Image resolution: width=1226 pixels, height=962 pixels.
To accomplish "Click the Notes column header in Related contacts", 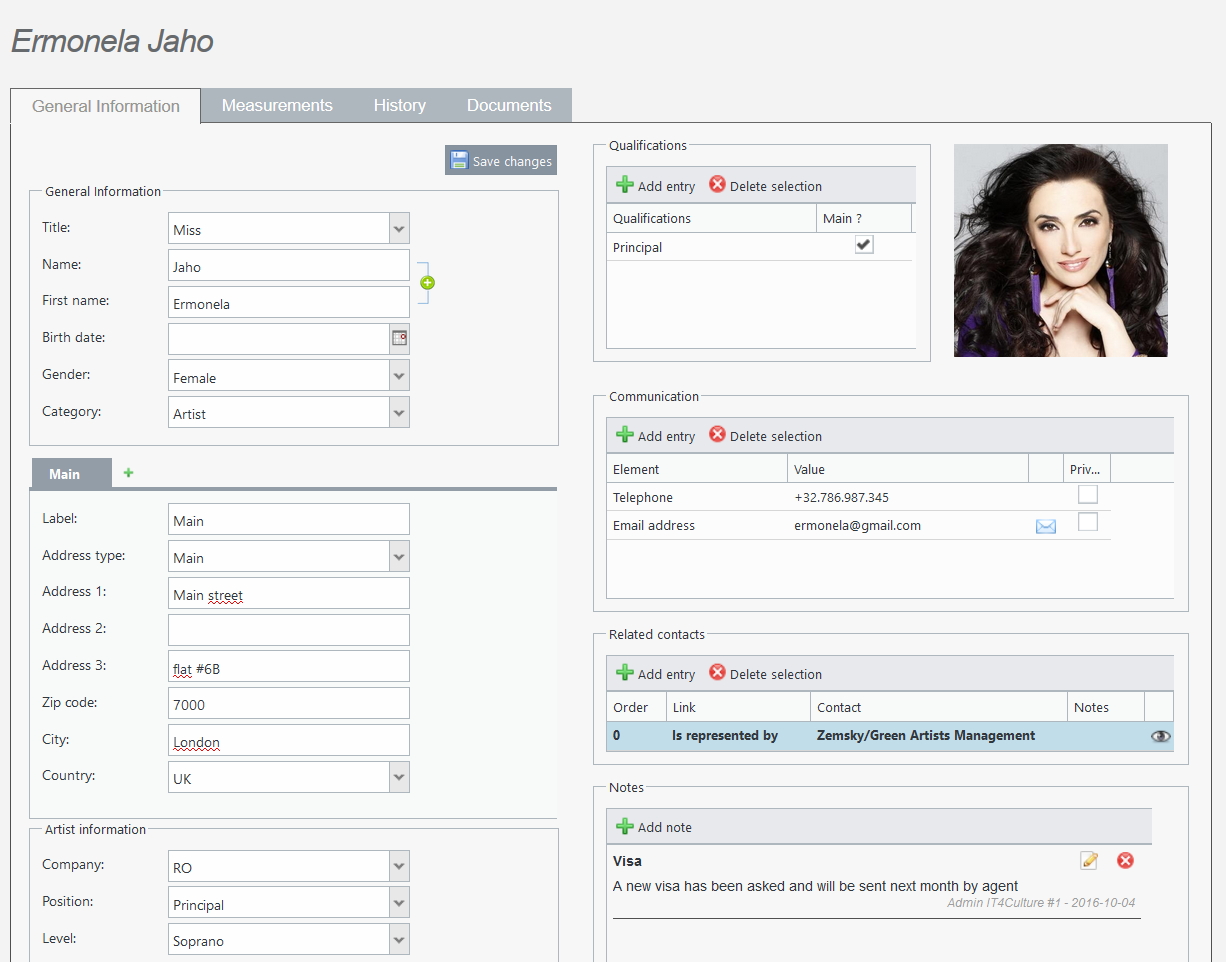I will click(x=1106, y=707).
